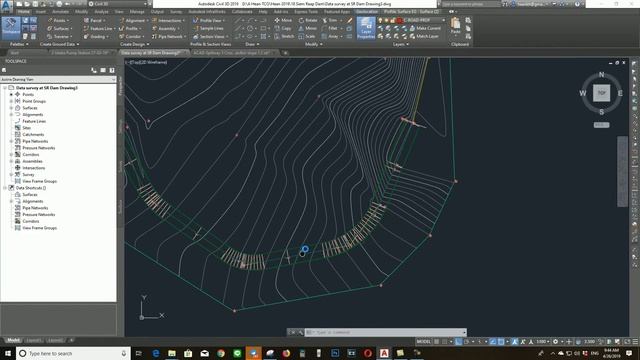This screenshot has height=360, width=640.
Task: Click Match Layer button
Action: (x=424, y=36)
